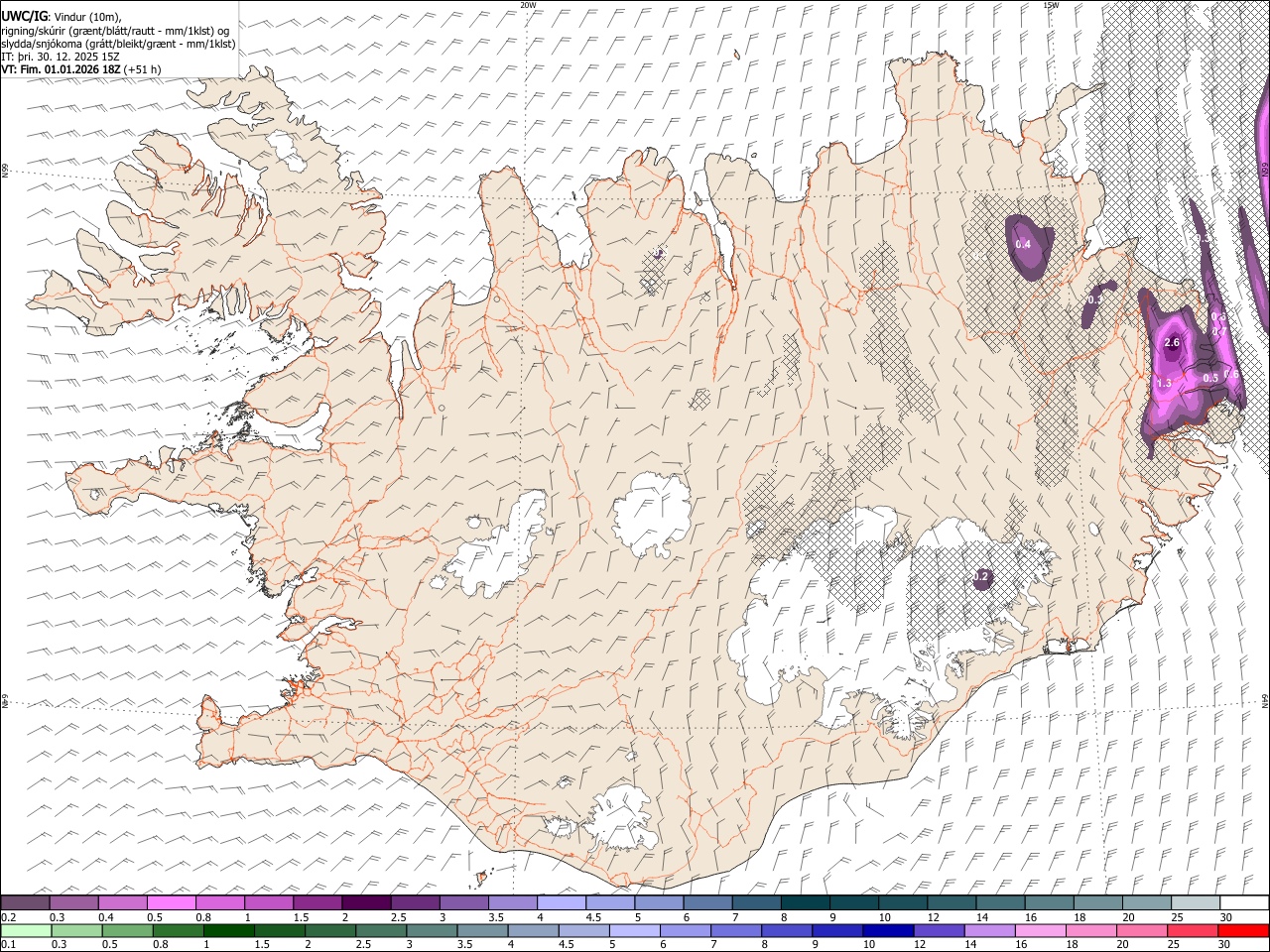Click the '(+51 h)' forecast offset text
This screenshot has width=1270, height=952.
pyautogui.click(x=143, y=69)
